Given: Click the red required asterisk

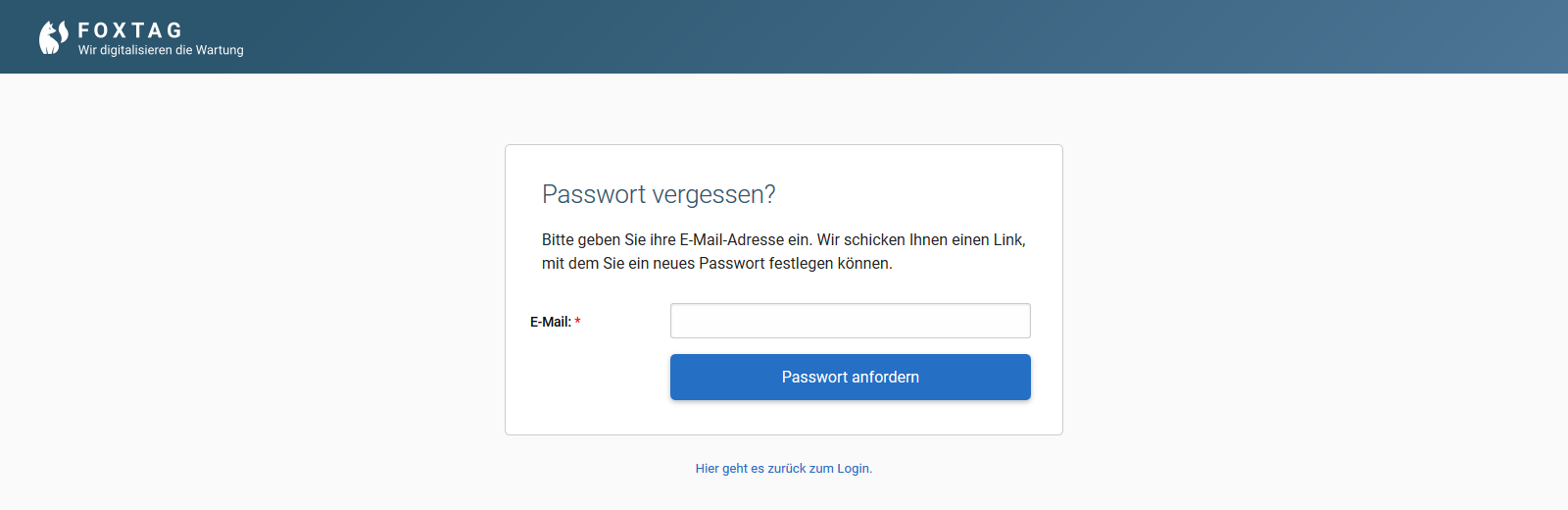Looking at the screenshot, I should [577, 321].
